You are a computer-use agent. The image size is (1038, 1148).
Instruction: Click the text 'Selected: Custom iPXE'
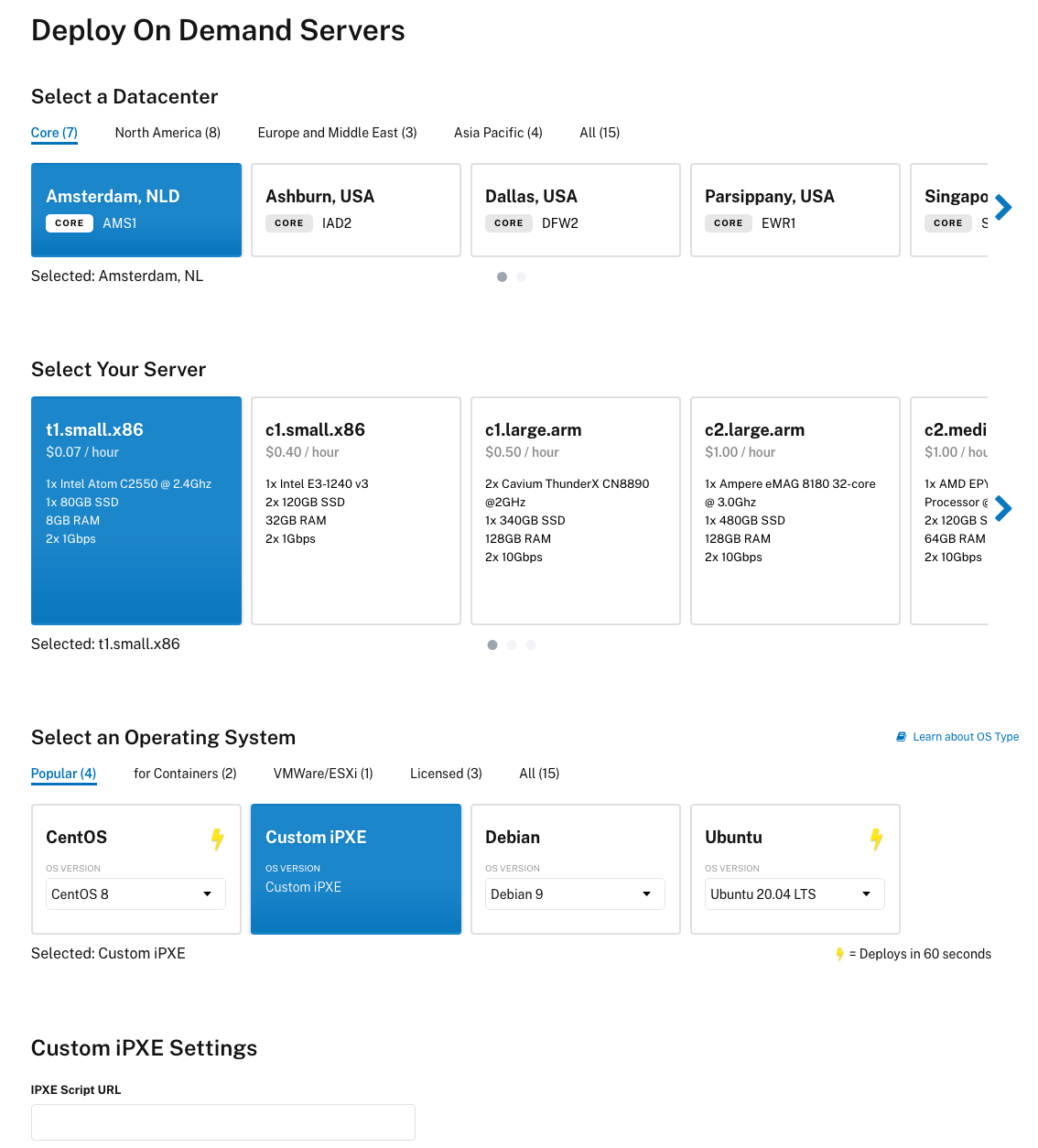[x=108, y=954]
